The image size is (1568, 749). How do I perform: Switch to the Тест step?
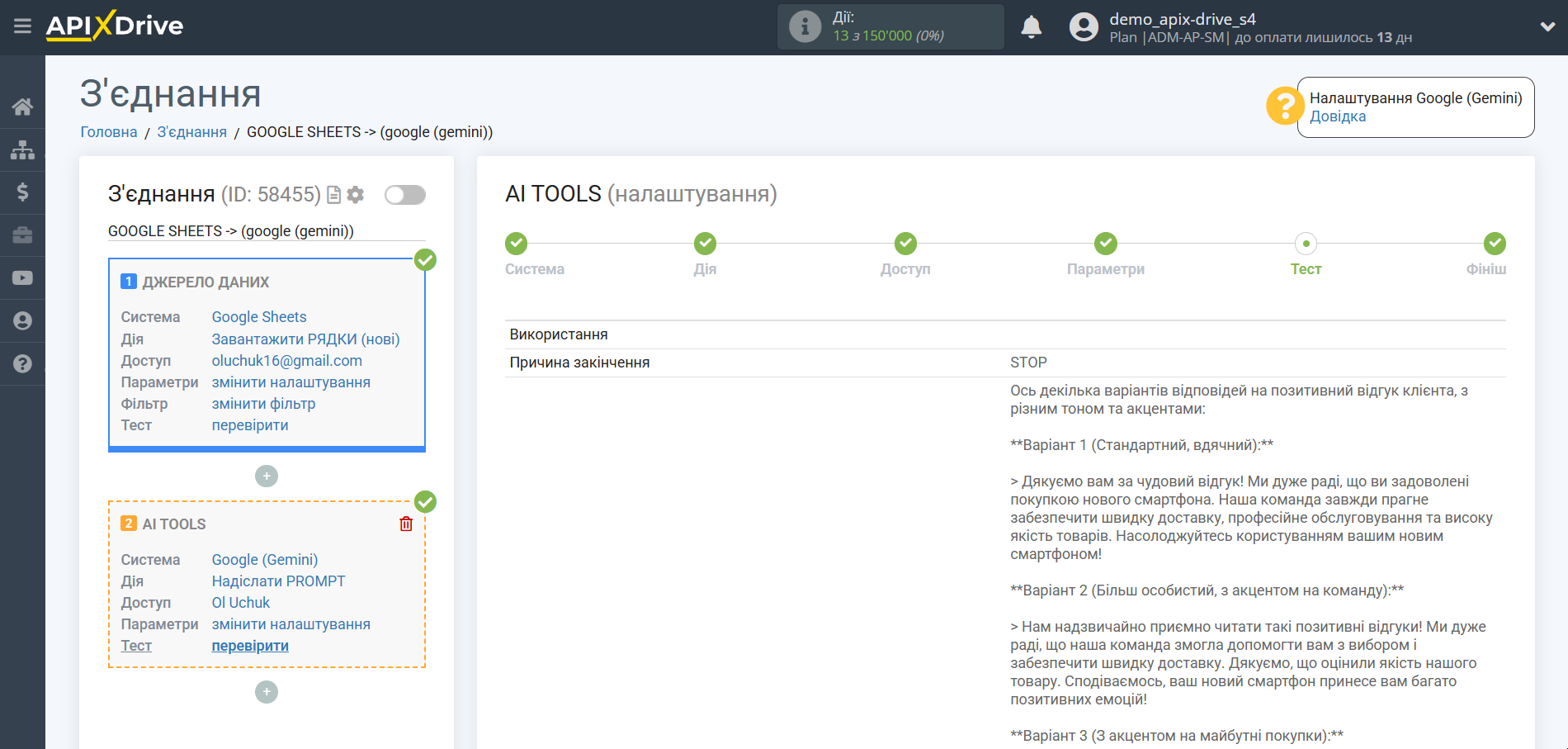(1306, 244)
